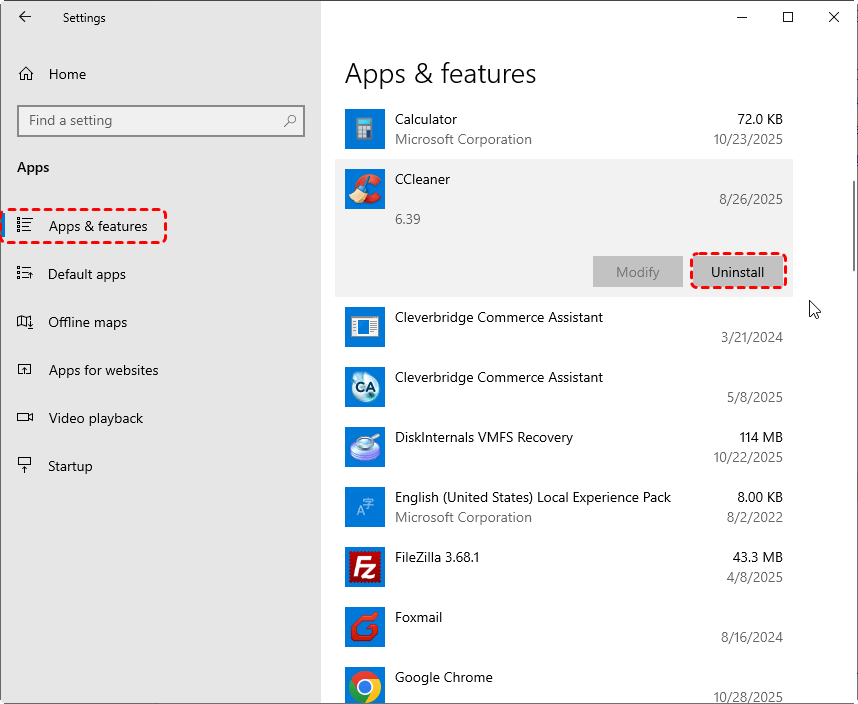Click the FileZilla app icon

pyautogui.click(x=364, y=567)
